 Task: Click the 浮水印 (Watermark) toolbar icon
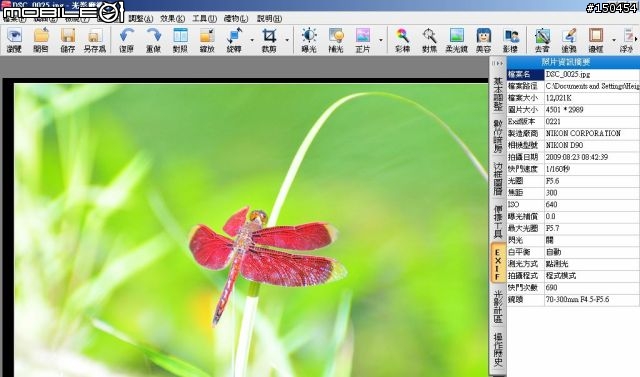point(627,40)
